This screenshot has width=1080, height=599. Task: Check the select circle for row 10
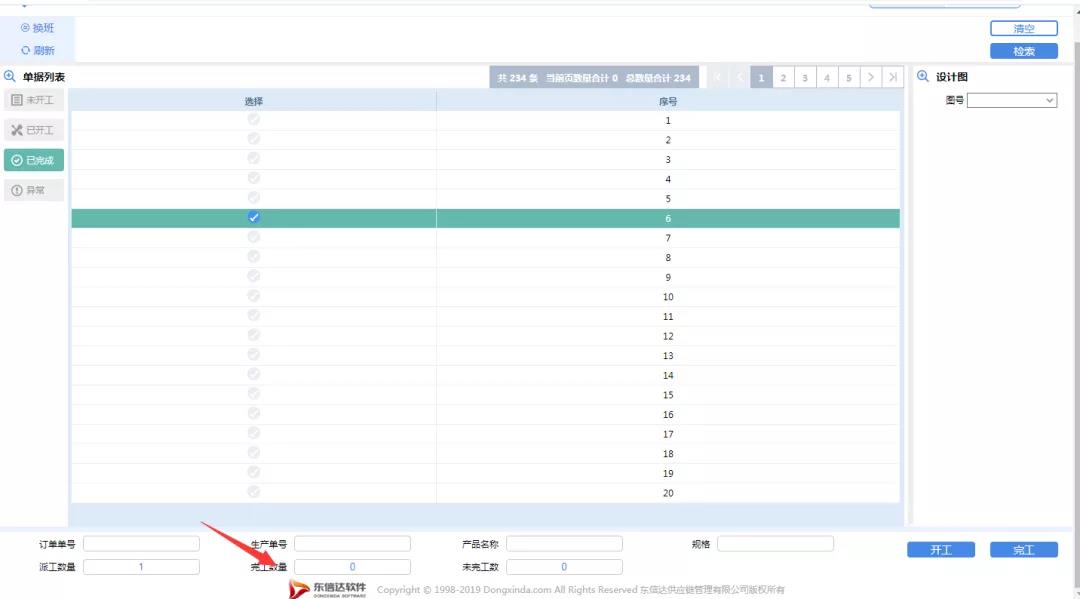point(254,296)
